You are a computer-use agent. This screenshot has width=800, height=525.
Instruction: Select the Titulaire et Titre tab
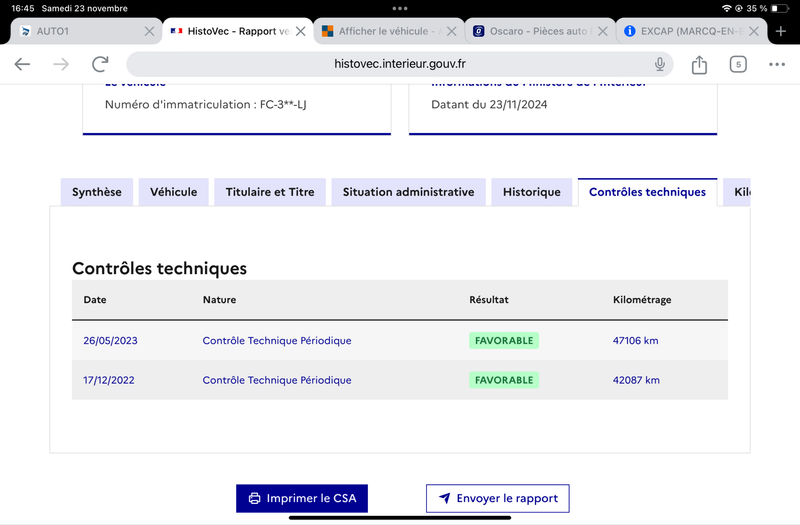[x=270, y=192]
